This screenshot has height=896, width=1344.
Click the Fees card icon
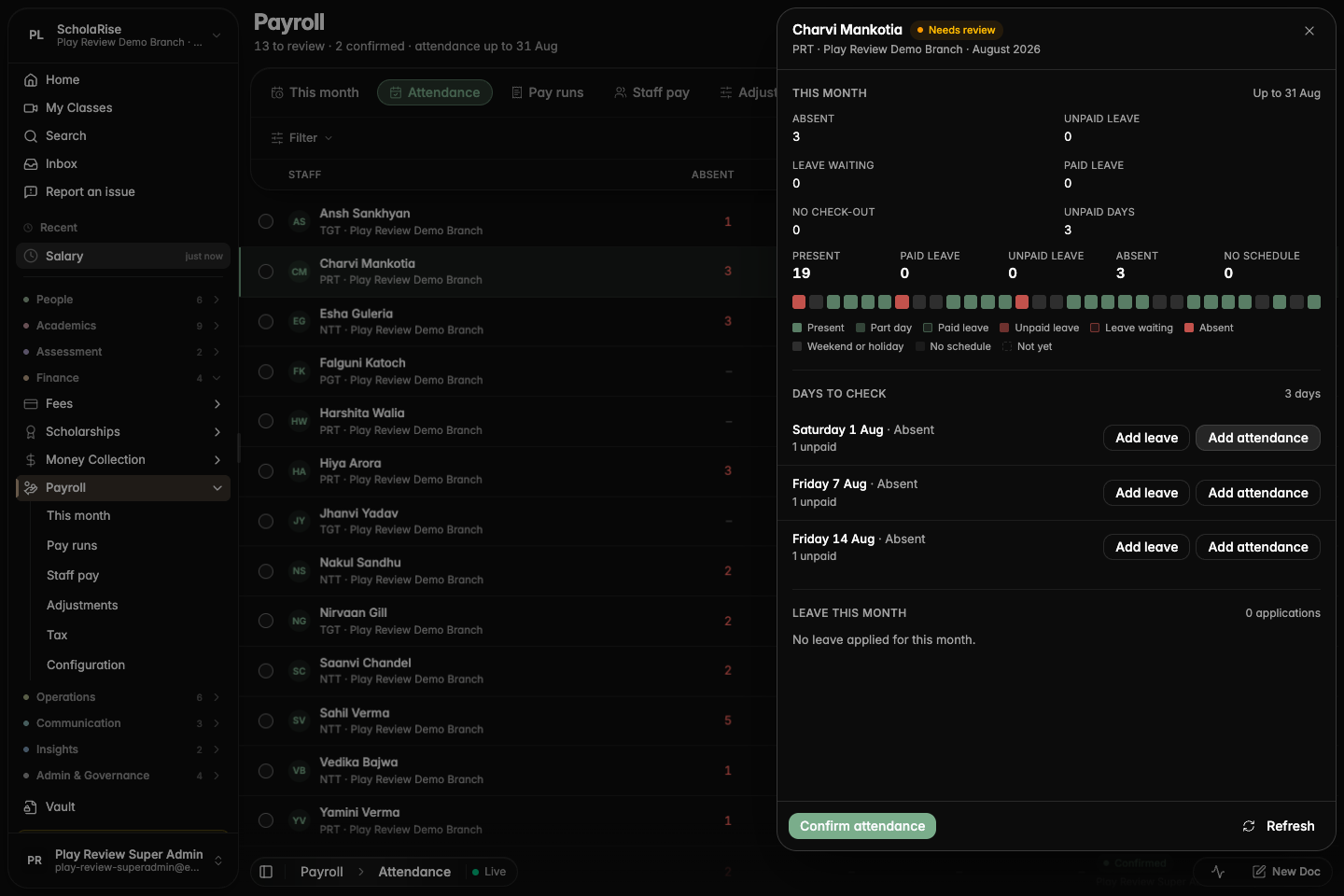click(x=31, y=404)
